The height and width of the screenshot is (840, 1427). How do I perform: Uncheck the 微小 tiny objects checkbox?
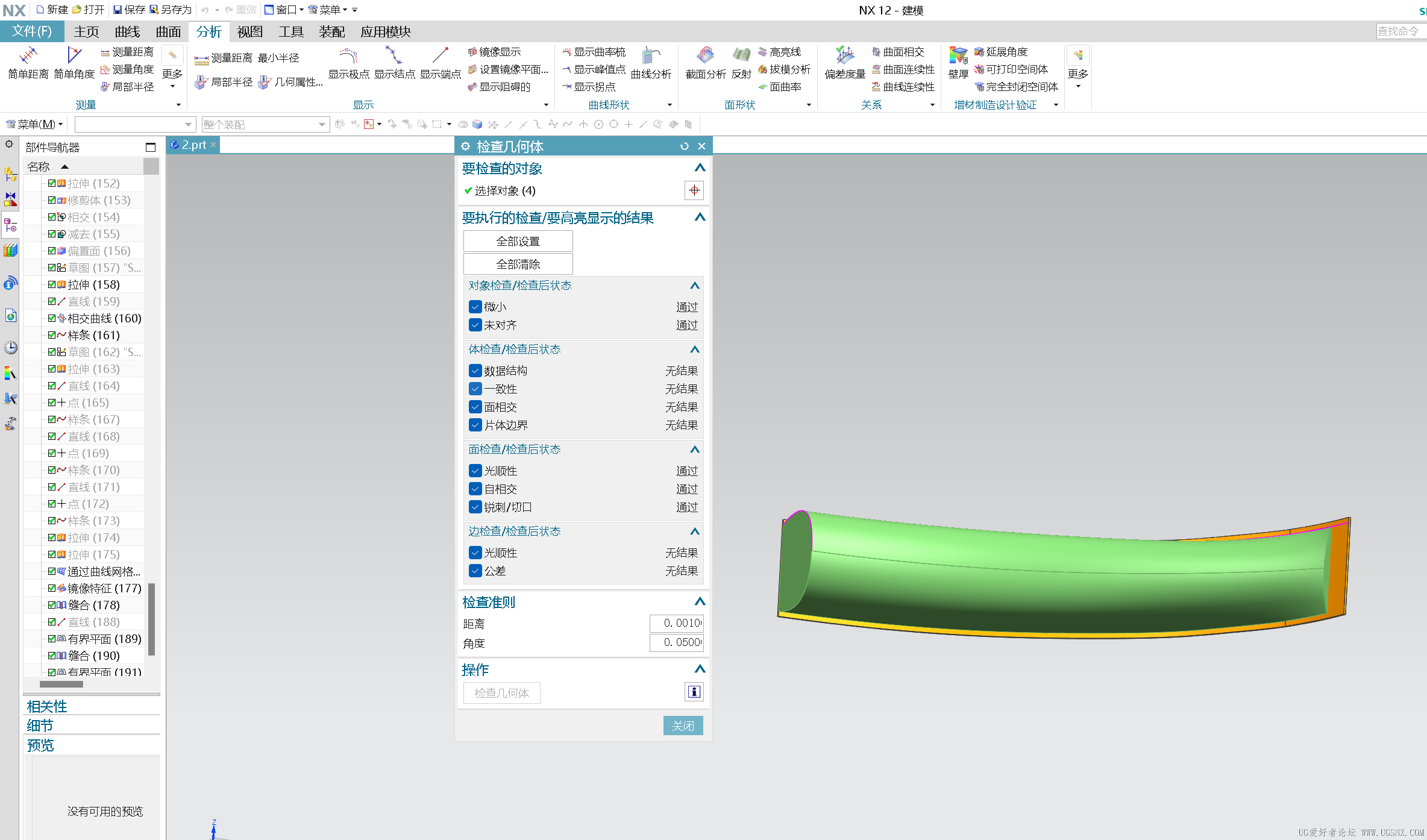tap(475, 307)
